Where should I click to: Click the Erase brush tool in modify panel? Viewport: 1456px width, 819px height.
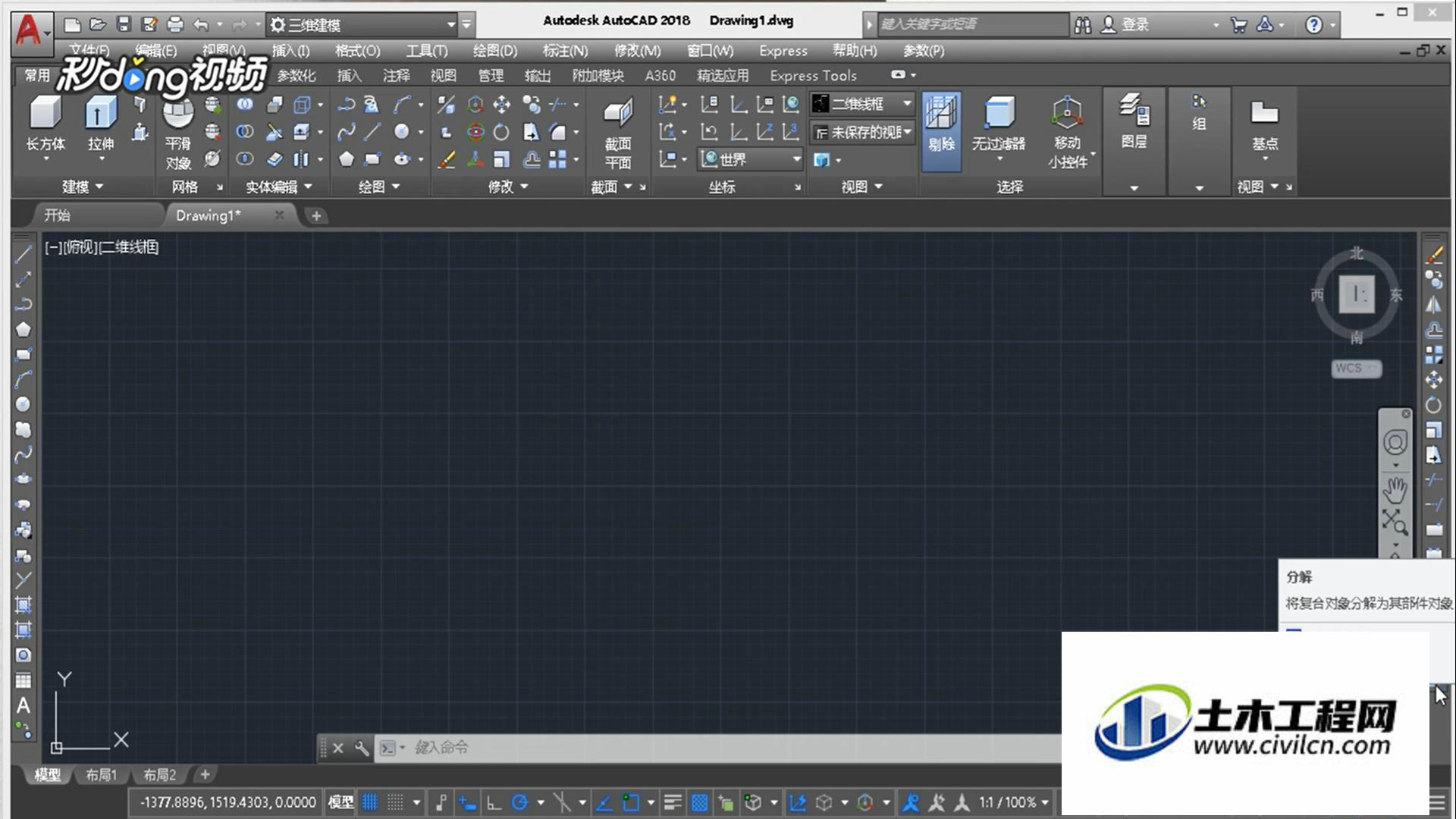pos(447,159)
